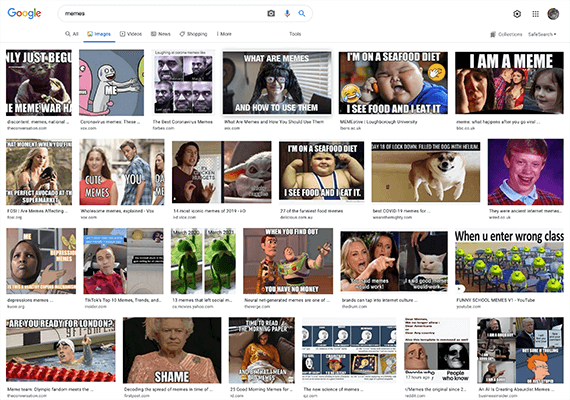Viewport: 570px width, 400px height.
Task: Open the Best Coronavirus Memes thumbnail
Action: click(183, 82)
